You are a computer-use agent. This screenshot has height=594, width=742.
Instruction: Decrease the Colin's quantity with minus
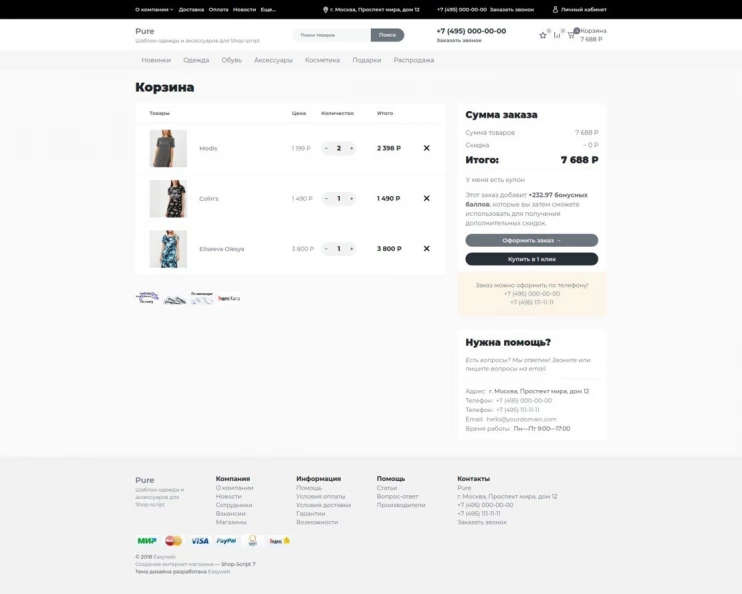tap(326, 198)
